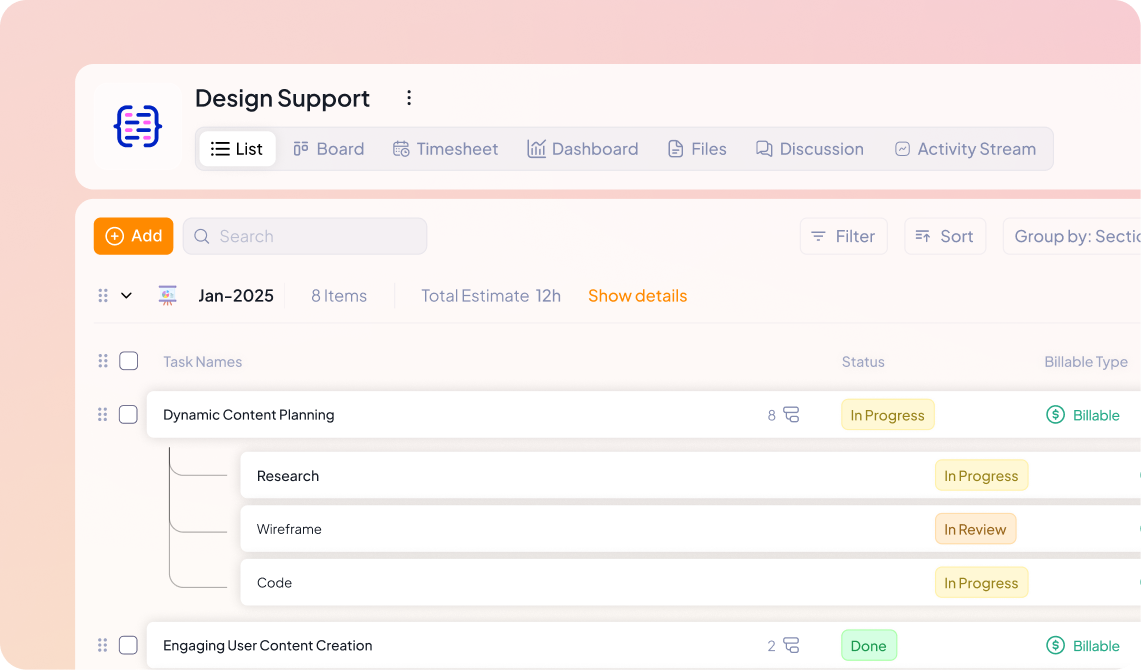
Task: Click subtask icon on Engaging User Content Creation
Action: [791, 645]
